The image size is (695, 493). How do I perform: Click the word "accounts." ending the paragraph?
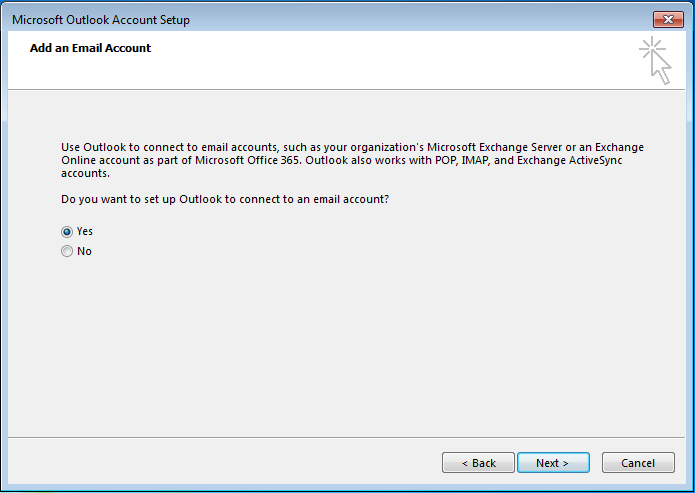coord(85,173)
